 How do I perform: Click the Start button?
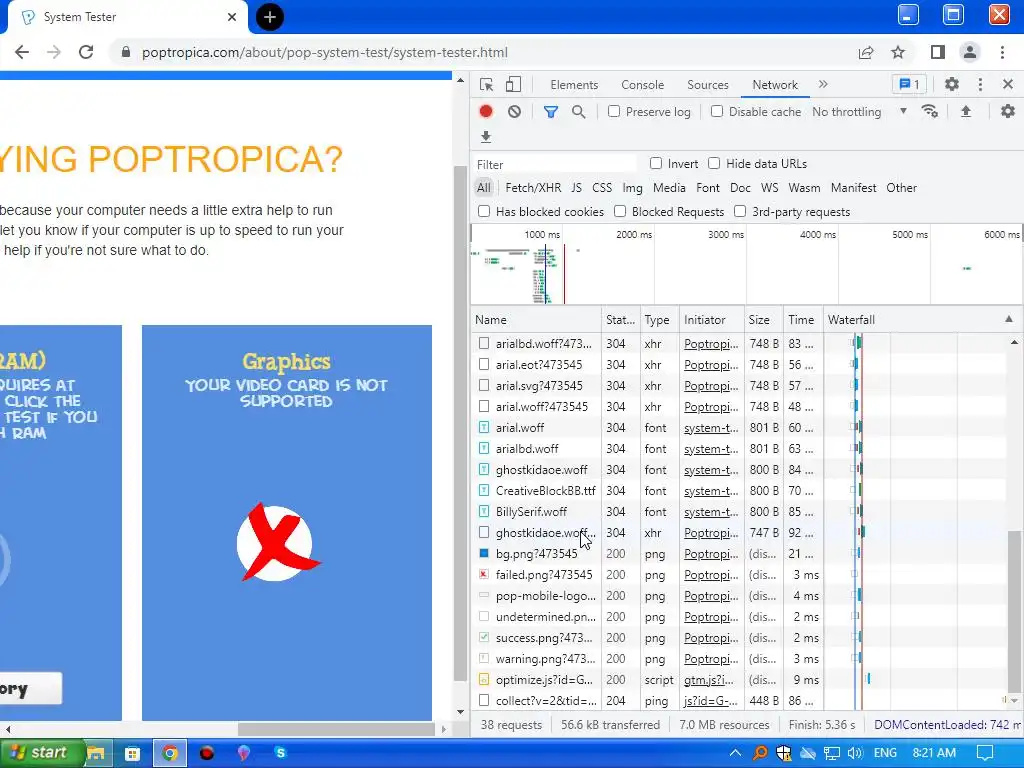(40, 753)
